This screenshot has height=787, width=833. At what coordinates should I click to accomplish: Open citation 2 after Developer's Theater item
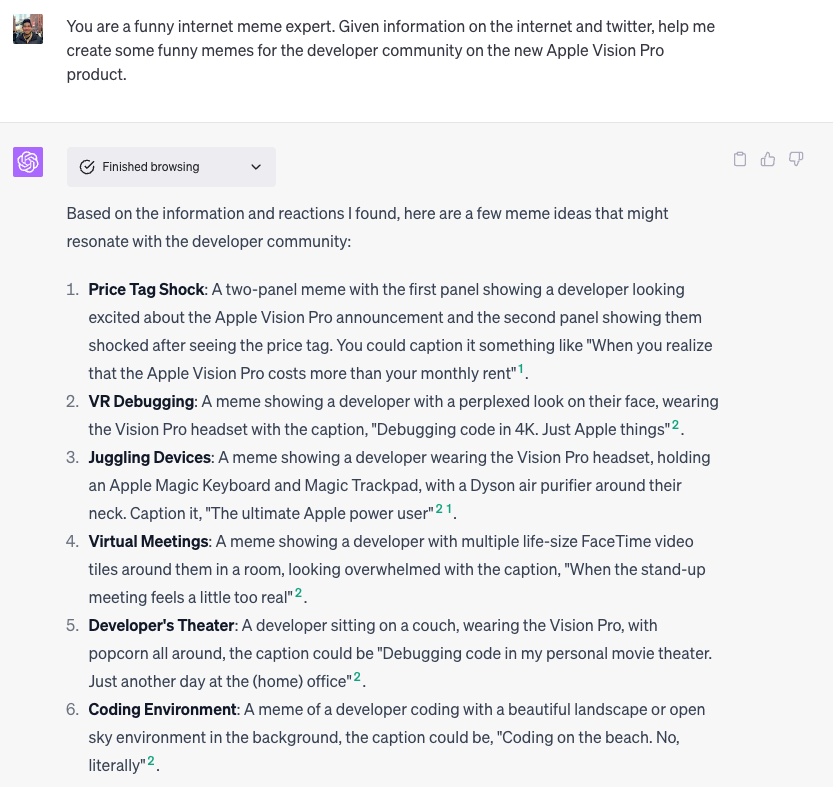(357, 676)
